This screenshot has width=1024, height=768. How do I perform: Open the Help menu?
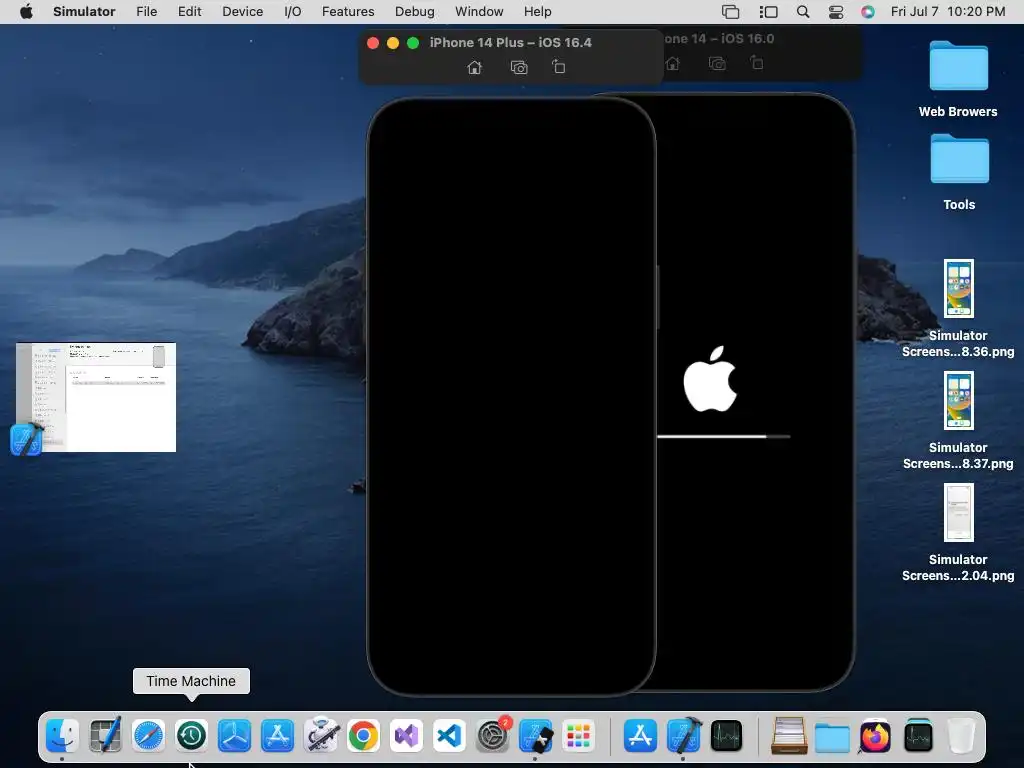tap(537, 12)
